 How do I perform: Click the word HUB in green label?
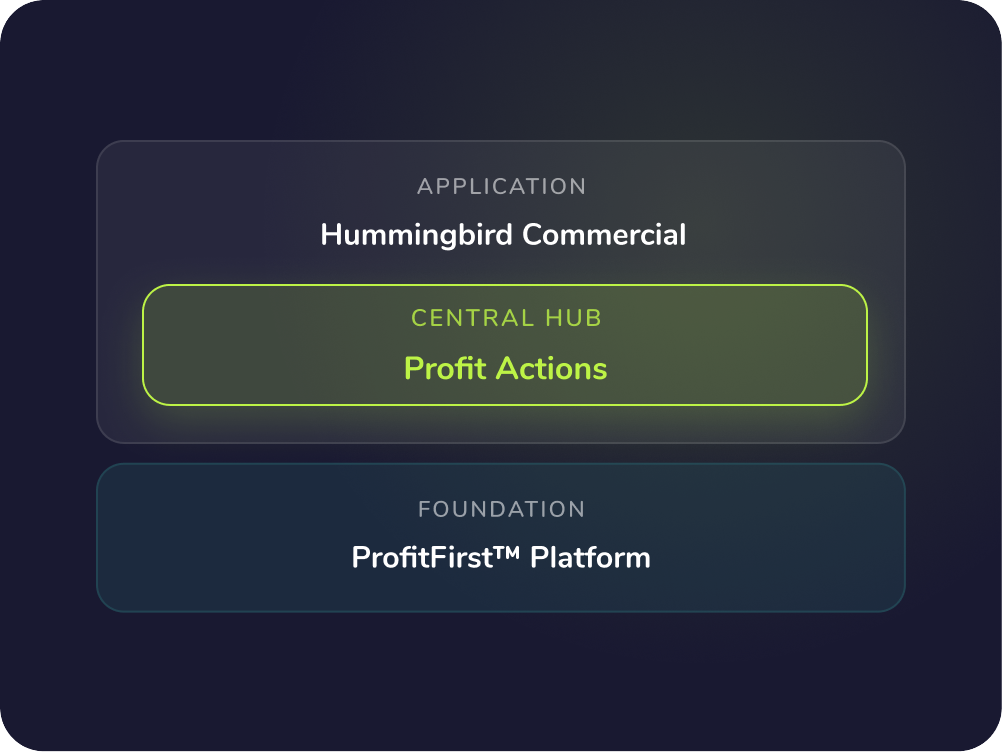(573, 318)
